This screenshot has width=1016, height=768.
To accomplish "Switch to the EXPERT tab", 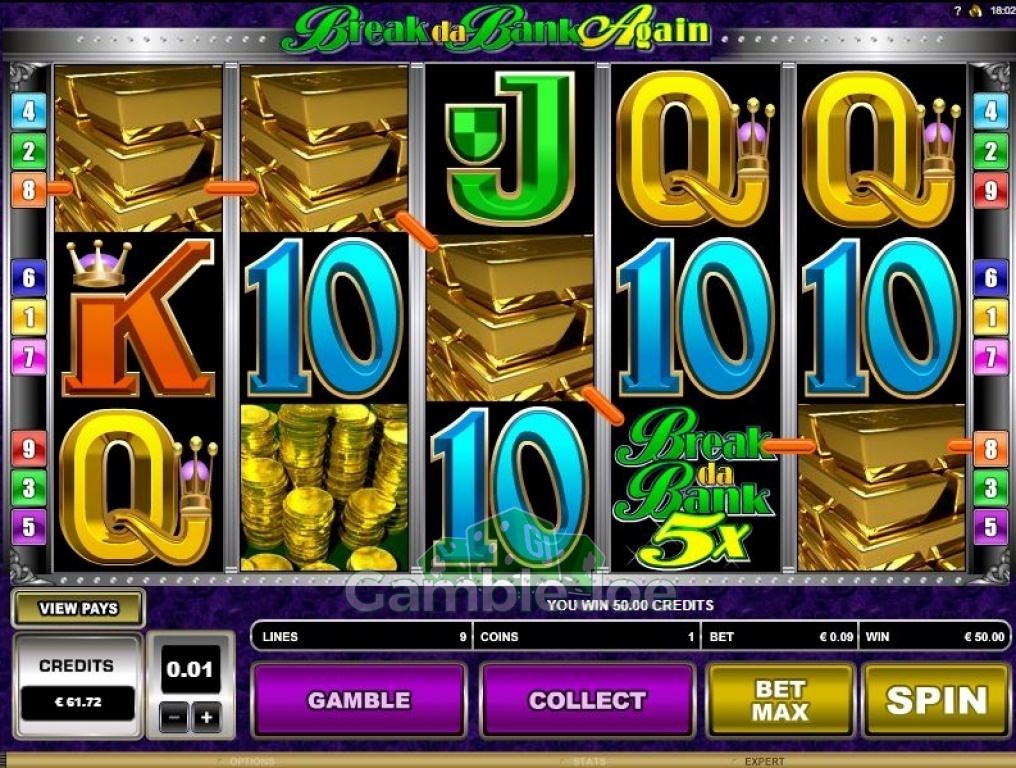I will tap(764, 762).
